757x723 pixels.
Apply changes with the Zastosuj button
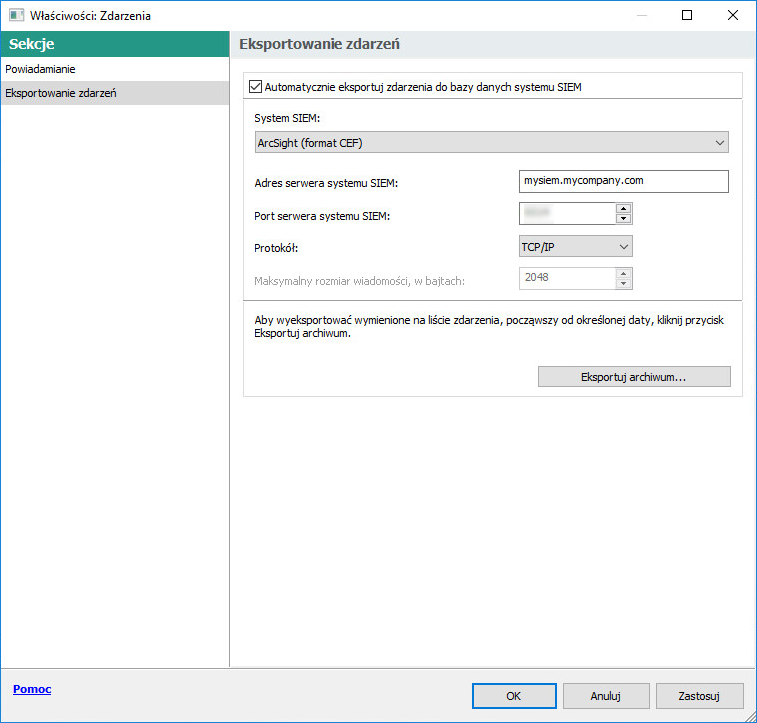[699, 696]
